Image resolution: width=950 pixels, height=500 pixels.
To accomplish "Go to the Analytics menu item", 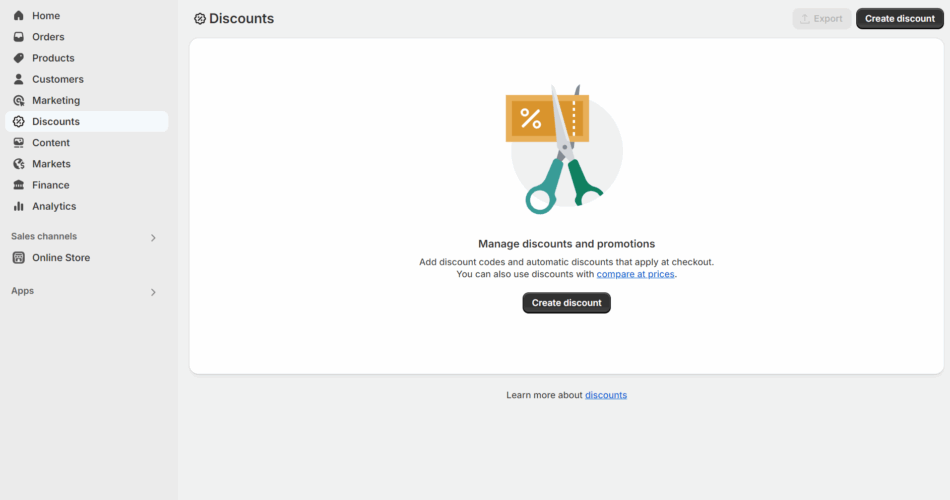I will tap(87, 207).
